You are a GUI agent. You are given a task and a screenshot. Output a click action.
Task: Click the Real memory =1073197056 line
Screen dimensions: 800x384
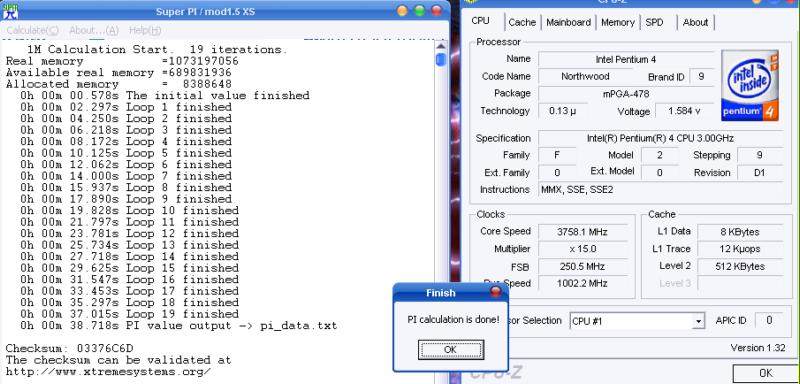pos(122,61)
